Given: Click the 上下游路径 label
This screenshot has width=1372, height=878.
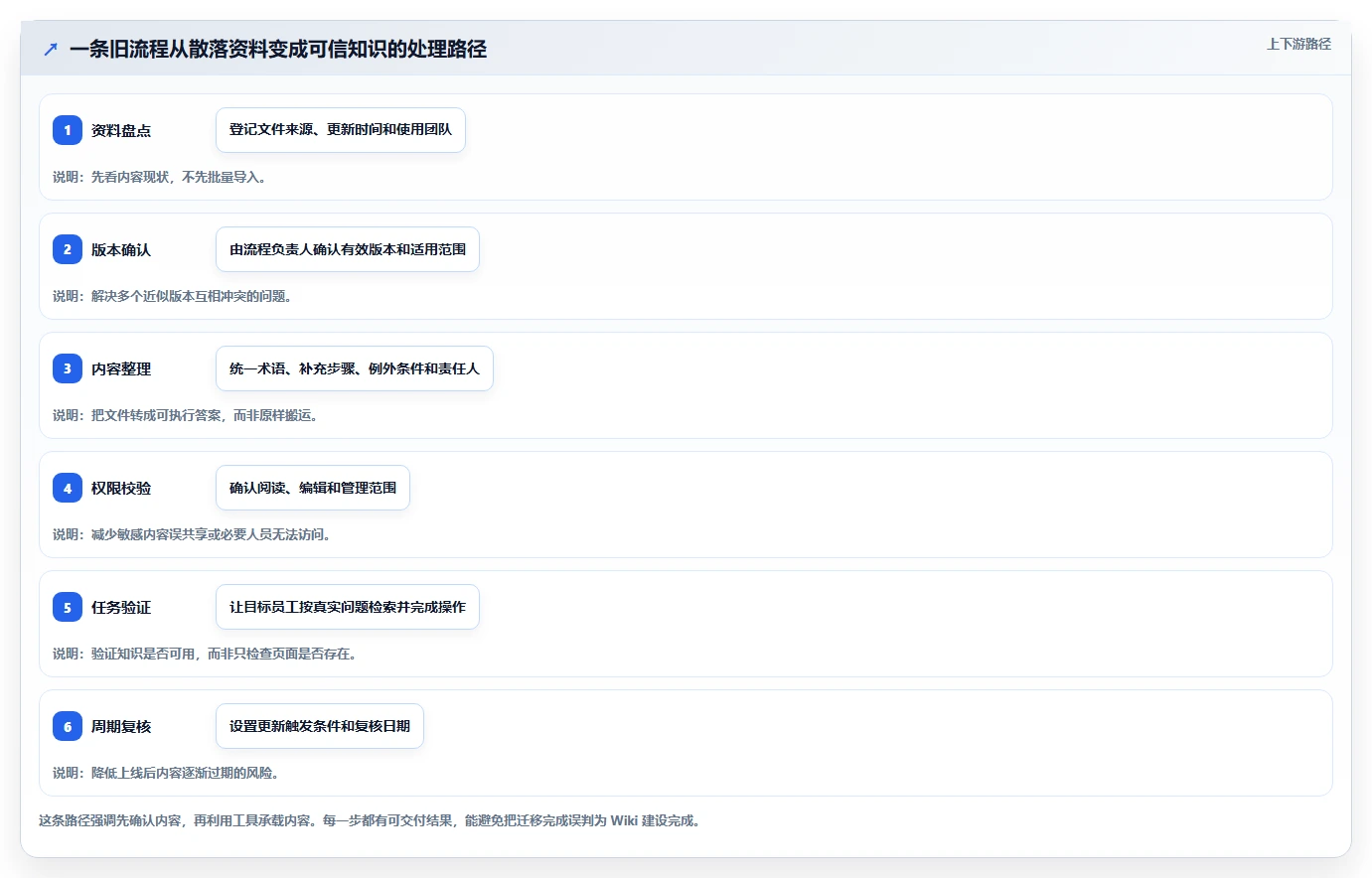Looking at the screenshot, I should (1298, 44).
